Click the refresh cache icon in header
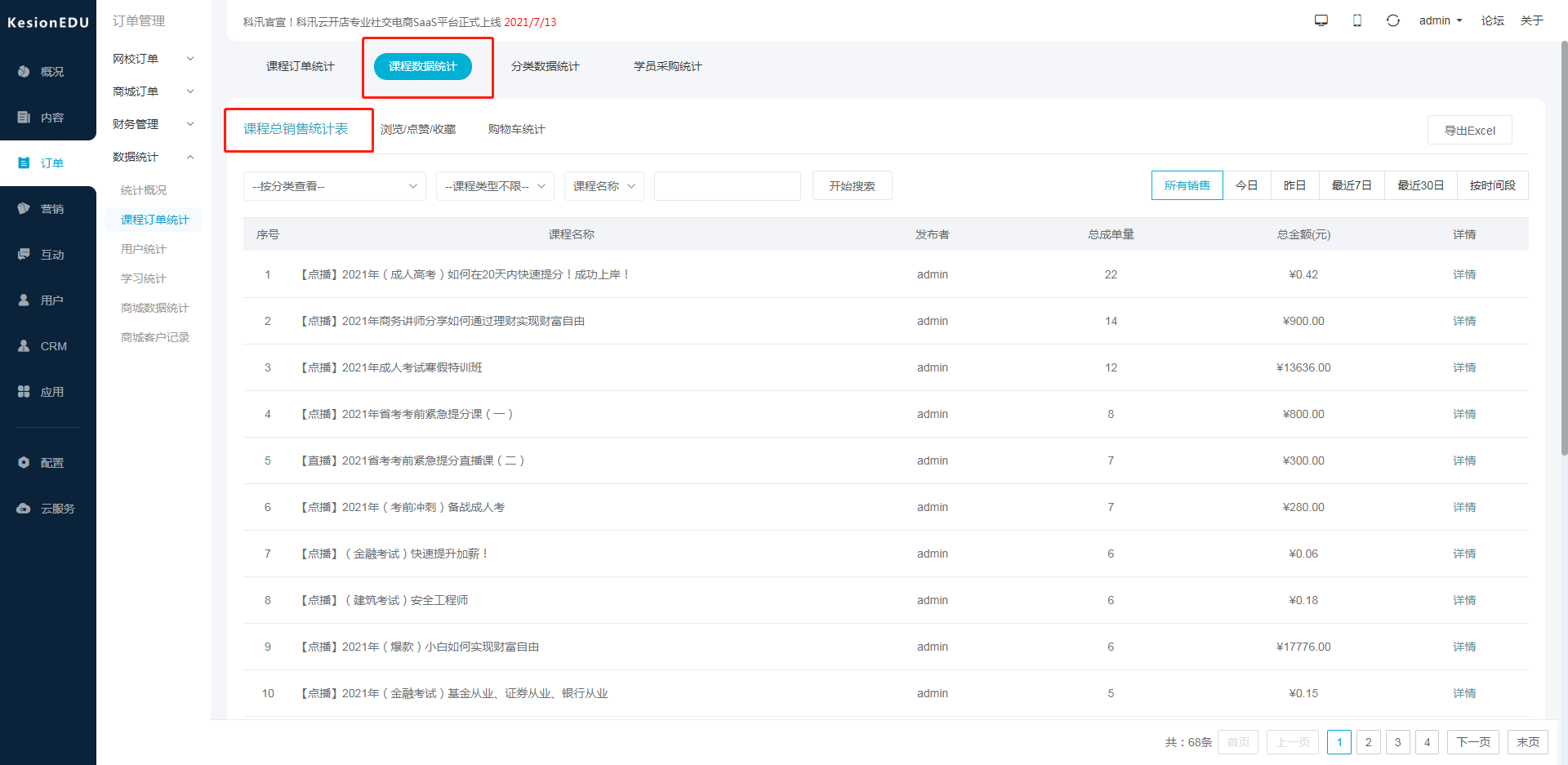Screen dimensions: 1568x765 [1393, 20]
